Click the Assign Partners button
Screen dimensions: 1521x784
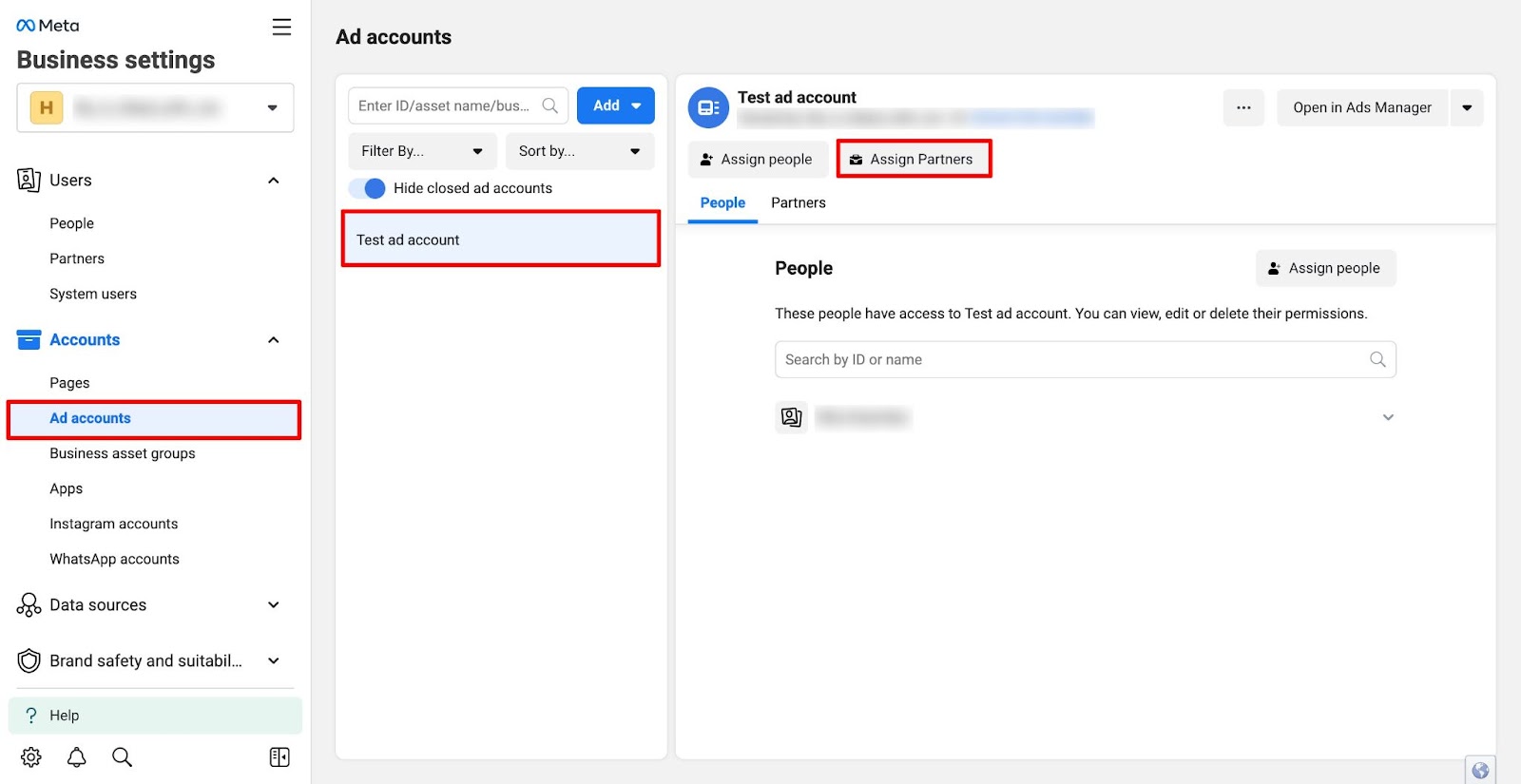click(914, 159)
